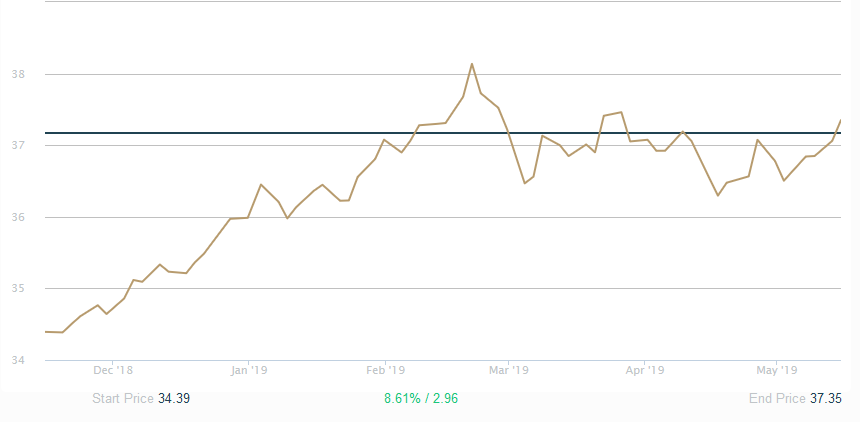Screen dimensions: 860x422
Task: Click the dark horizontal reference line
Action: 300,132
